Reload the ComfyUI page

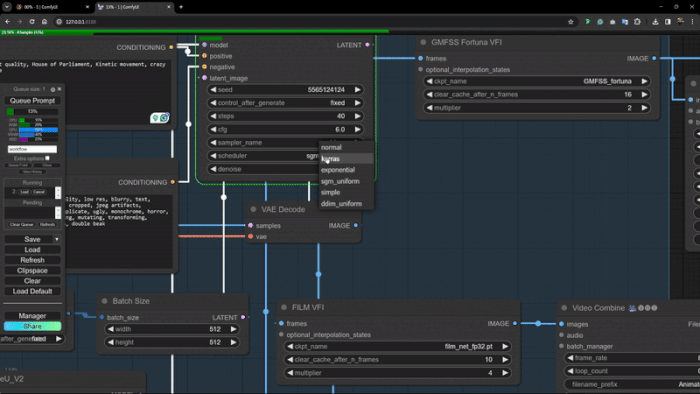click(x=32, y=21)
